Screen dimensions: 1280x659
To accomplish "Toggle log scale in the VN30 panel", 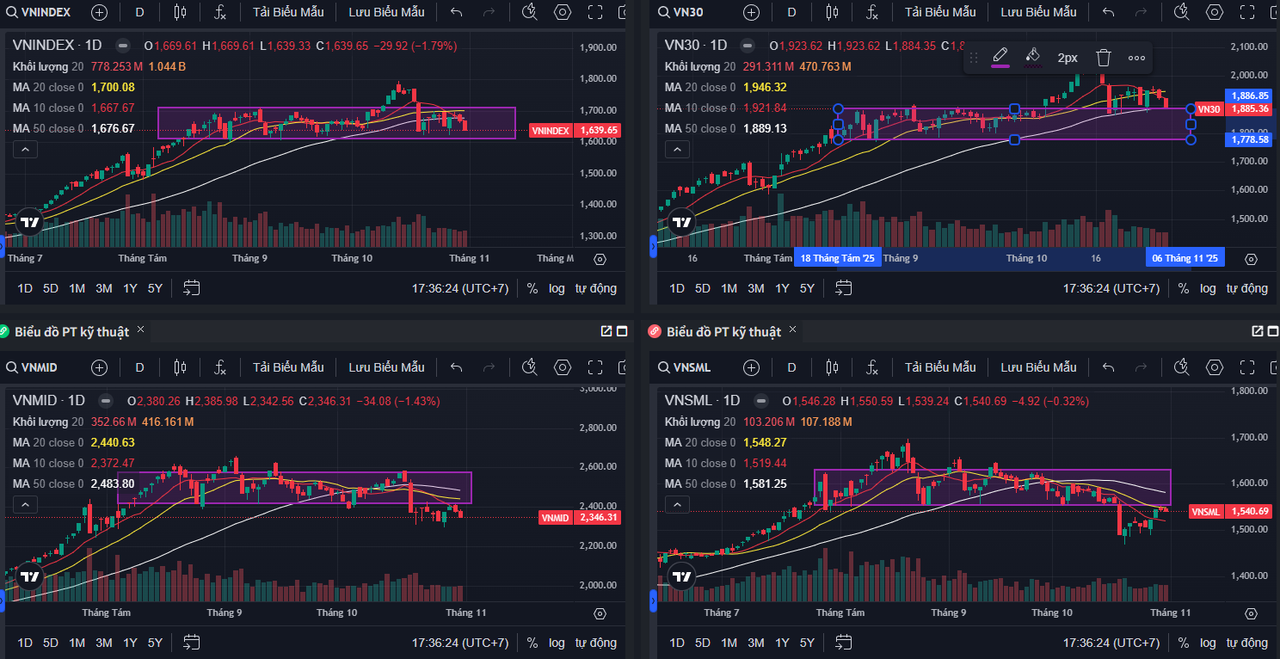I will coord(1209,288).
